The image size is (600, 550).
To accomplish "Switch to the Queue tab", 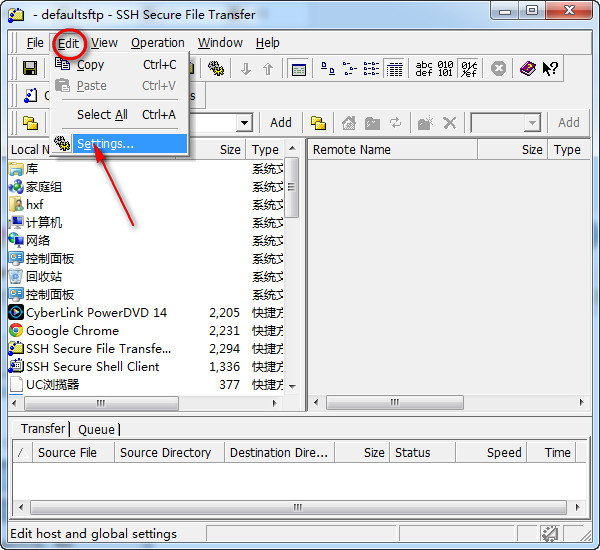I will tap(96, 429).
